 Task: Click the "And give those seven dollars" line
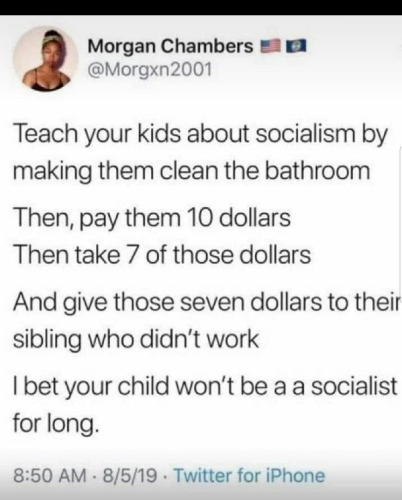point(206,303)
